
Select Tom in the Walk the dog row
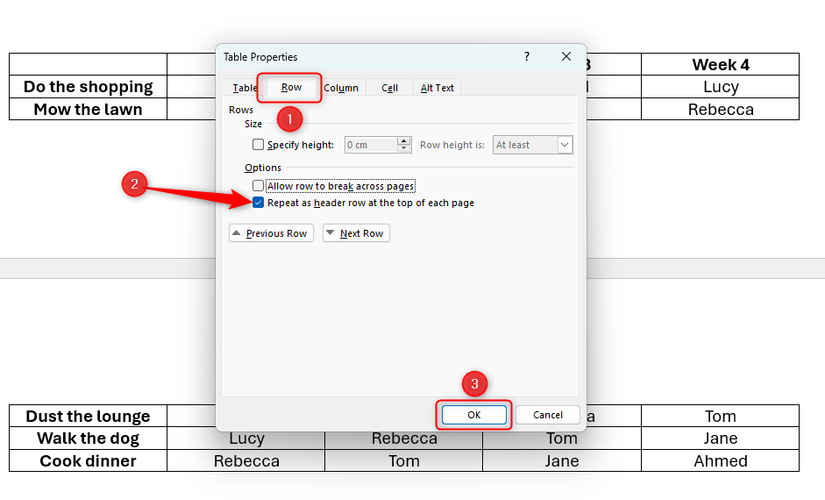562,439
